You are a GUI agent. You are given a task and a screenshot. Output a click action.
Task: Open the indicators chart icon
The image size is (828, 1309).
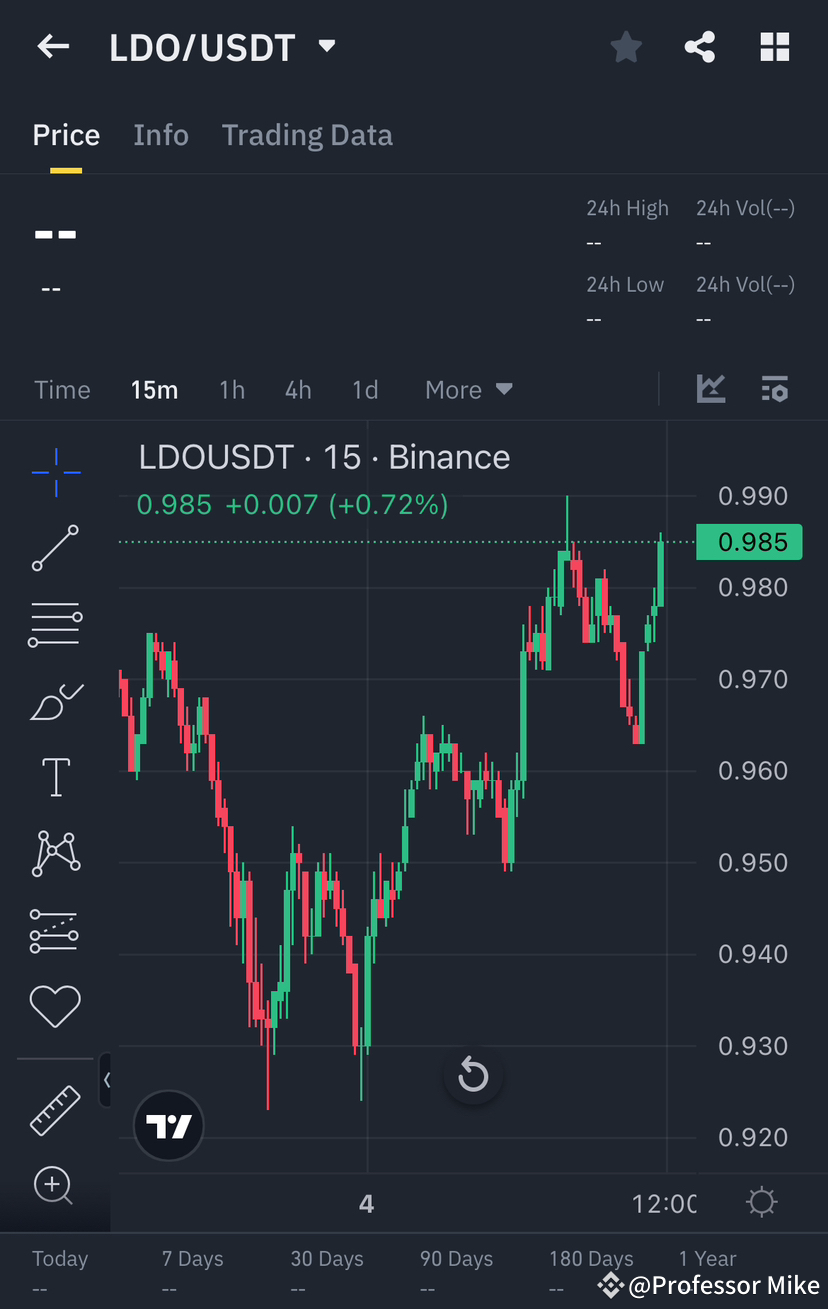click(711, 389)
